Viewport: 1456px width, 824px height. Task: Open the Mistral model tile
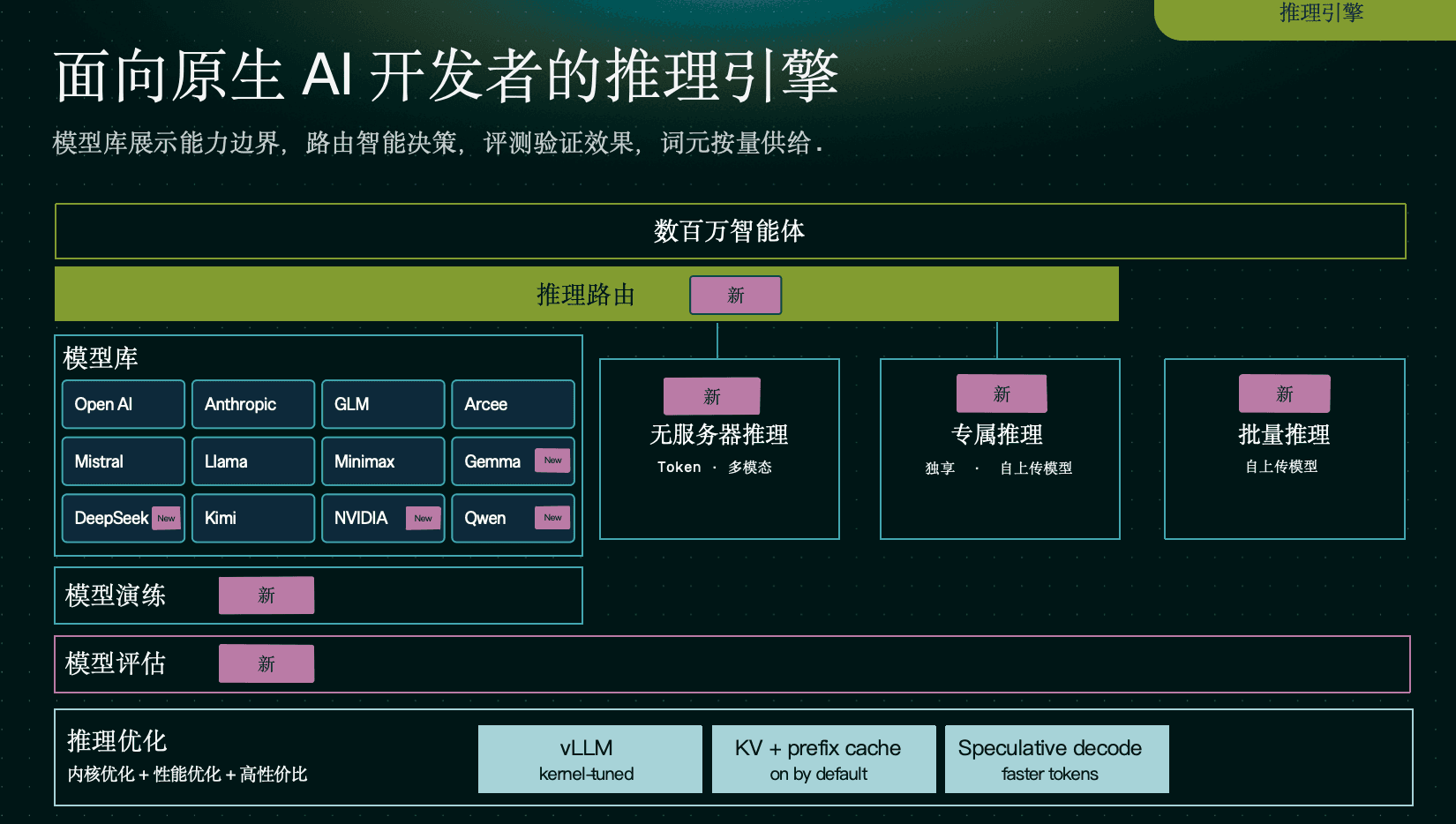tap(124, 461)
